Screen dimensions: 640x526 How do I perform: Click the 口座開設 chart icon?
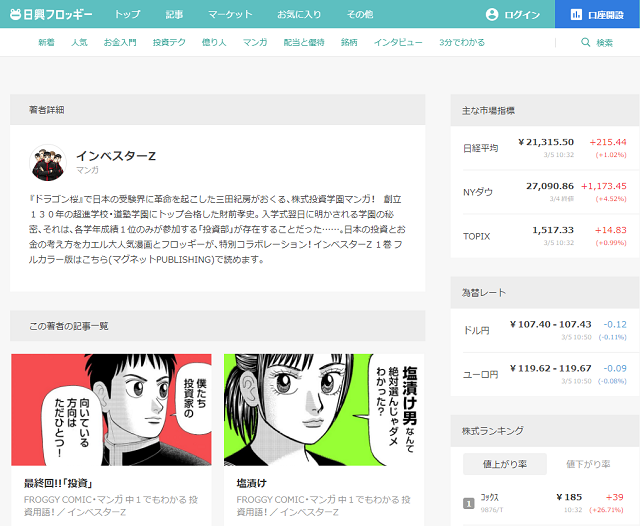pyautogui.click(x=576, y=14)
